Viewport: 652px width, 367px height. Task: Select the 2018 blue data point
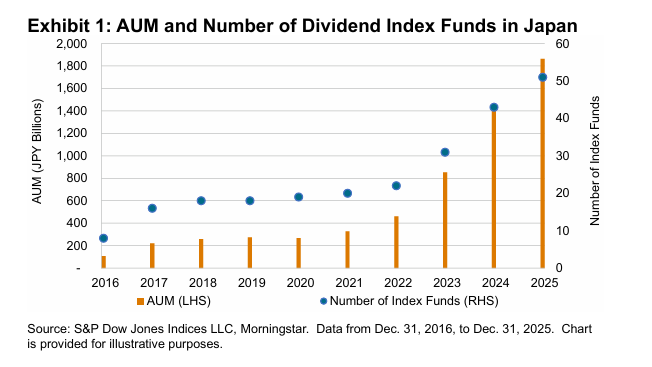(x=201, y=201)
